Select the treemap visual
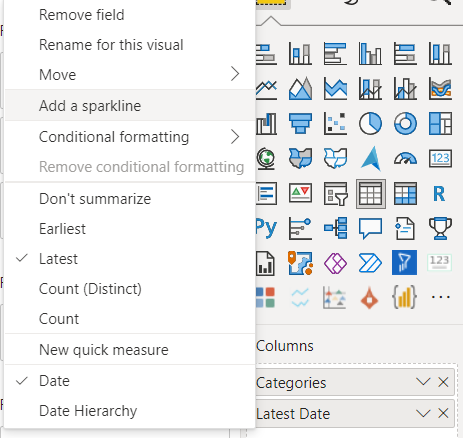 pos(440,123)
